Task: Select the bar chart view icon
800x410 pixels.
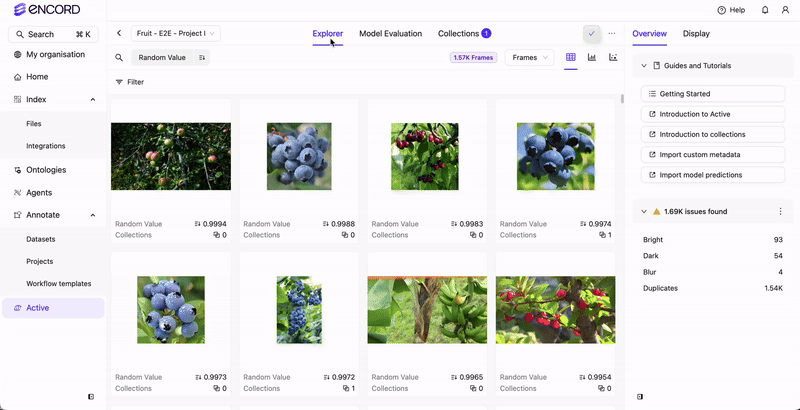Action: 592,57
